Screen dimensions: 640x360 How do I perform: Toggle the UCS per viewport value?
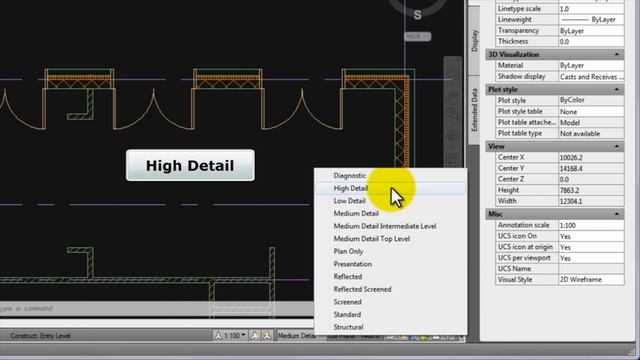click(x=591, y=258)
